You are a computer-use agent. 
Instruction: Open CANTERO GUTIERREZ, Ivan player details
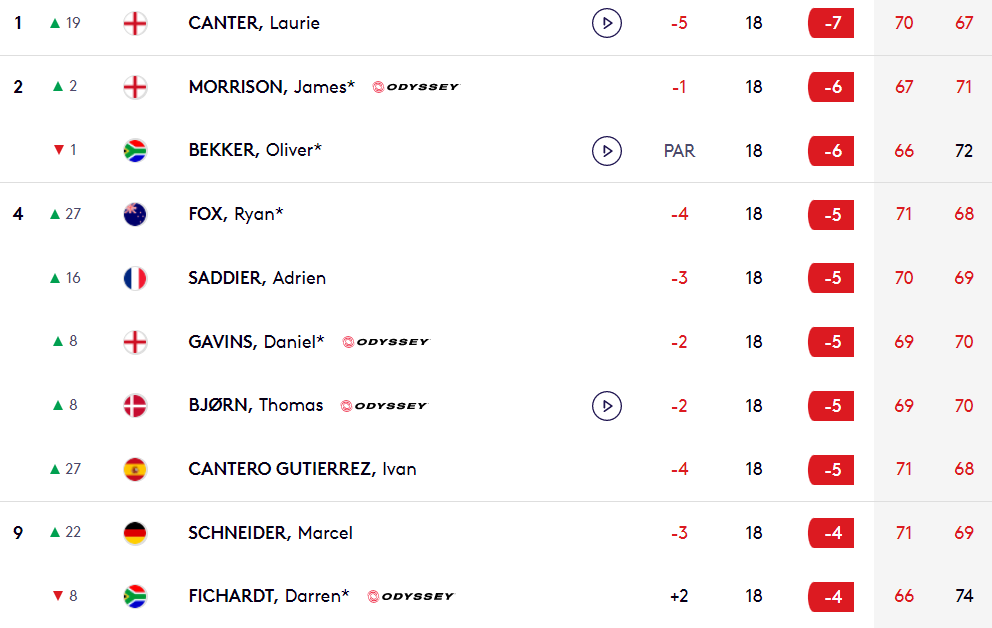pos(302,469)
